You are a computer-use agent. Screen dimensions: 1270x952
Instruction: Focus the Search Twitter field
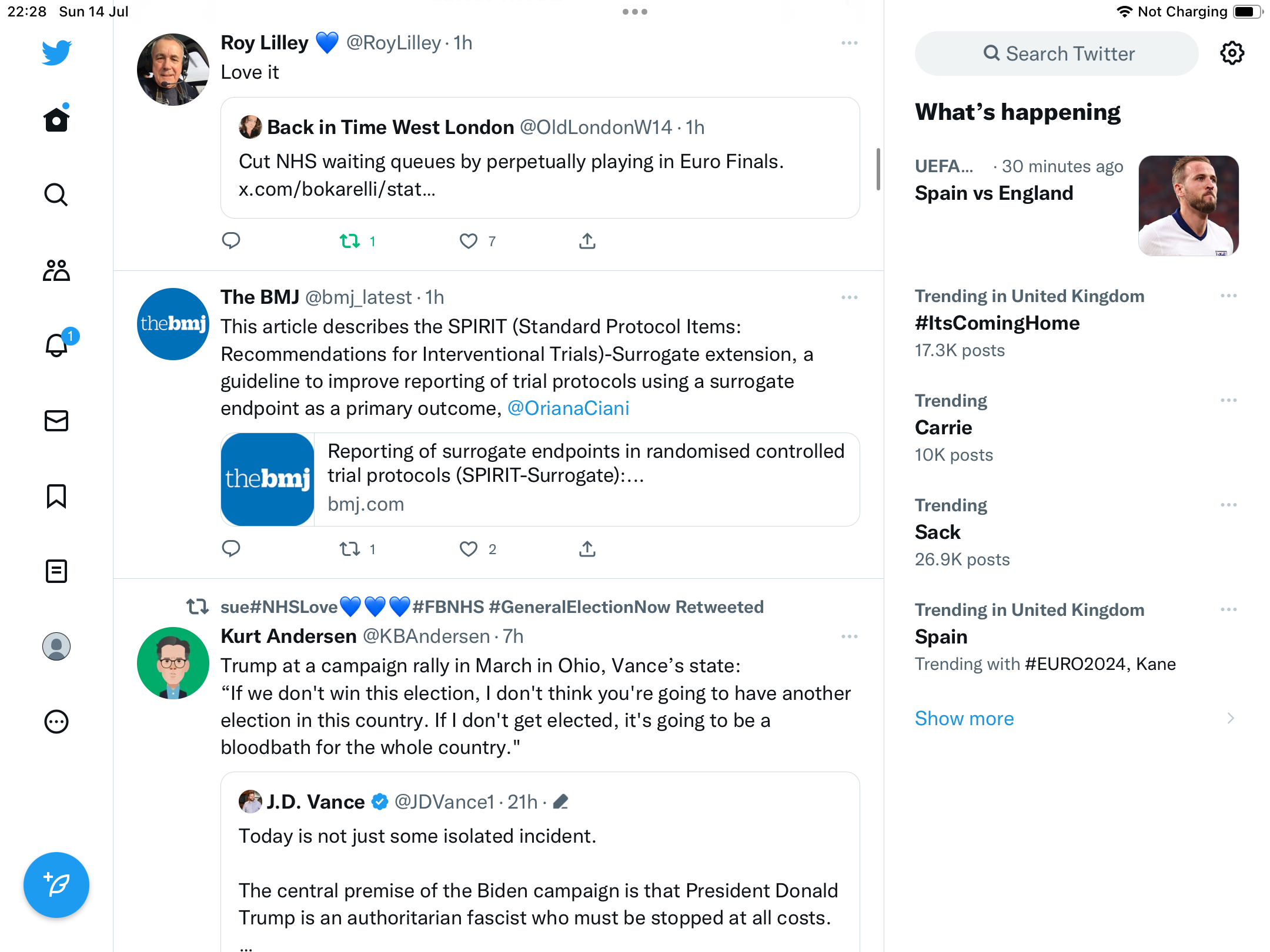pyautogui.click(x=1057, y=53)
